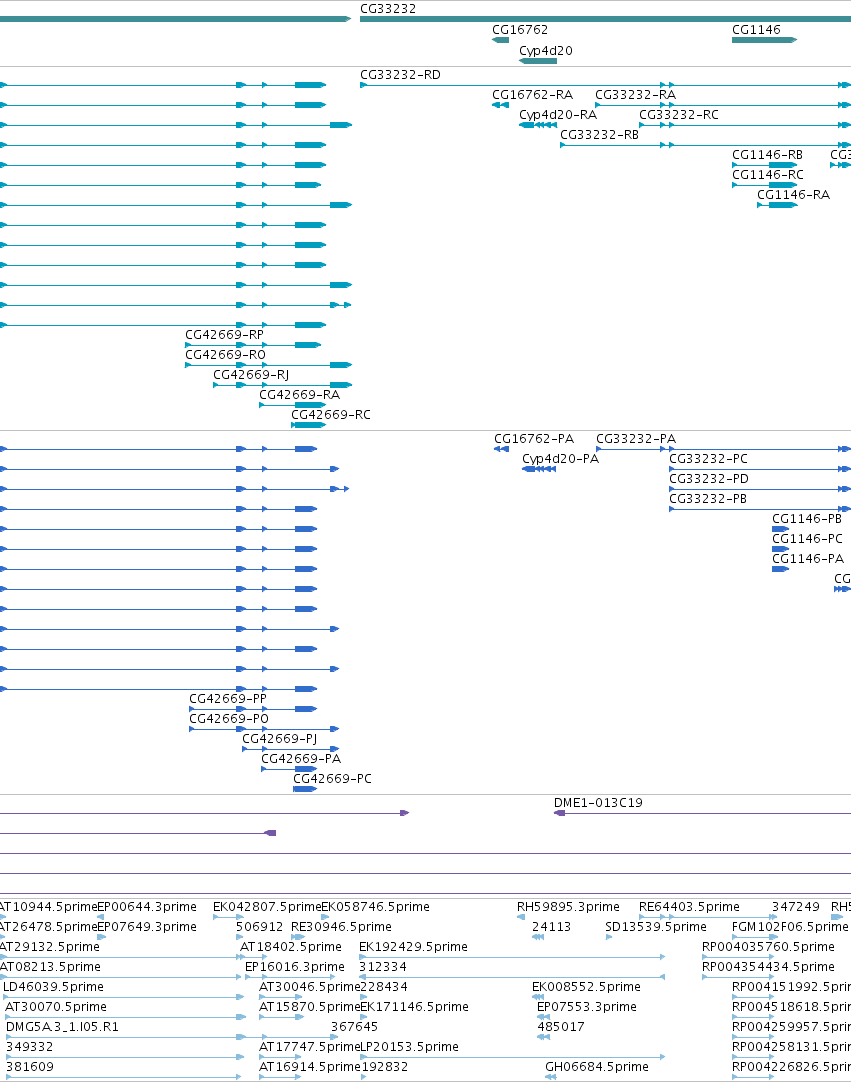
Task: Select transcript Cyp4d20-RA
Action: pyautogui.click(x=558, y=115)
